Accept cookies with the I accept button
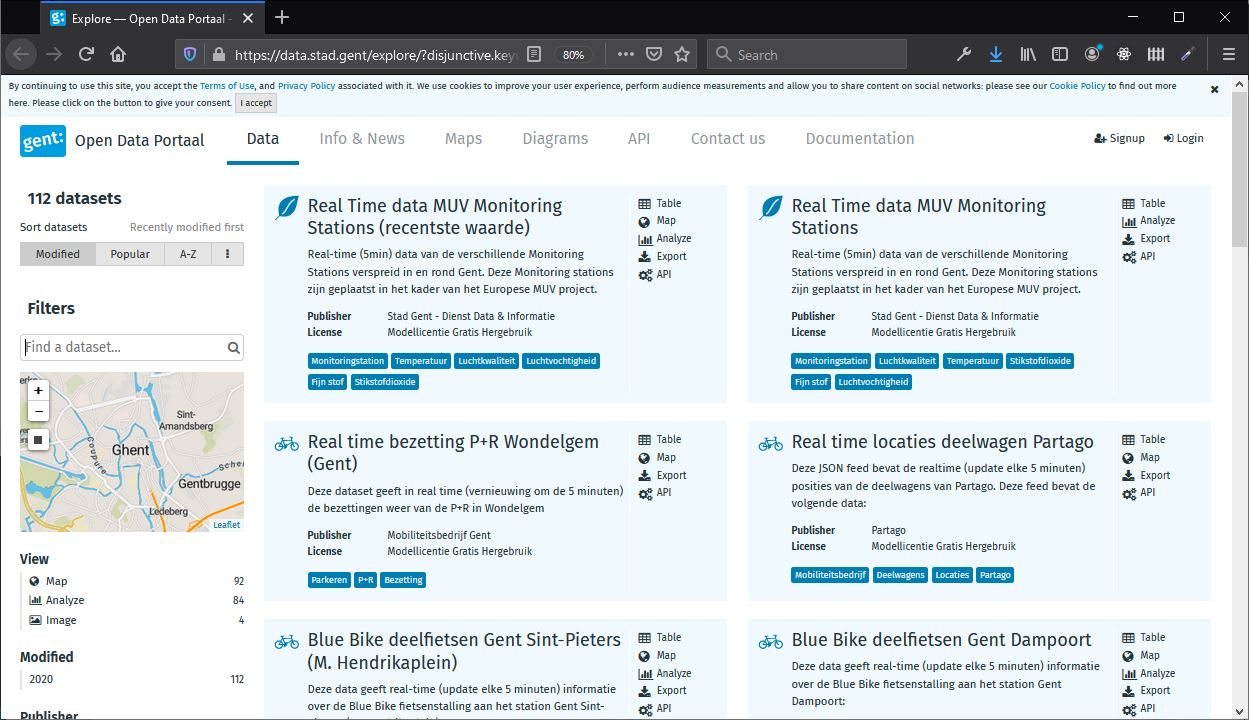 [x=255, y=102]
